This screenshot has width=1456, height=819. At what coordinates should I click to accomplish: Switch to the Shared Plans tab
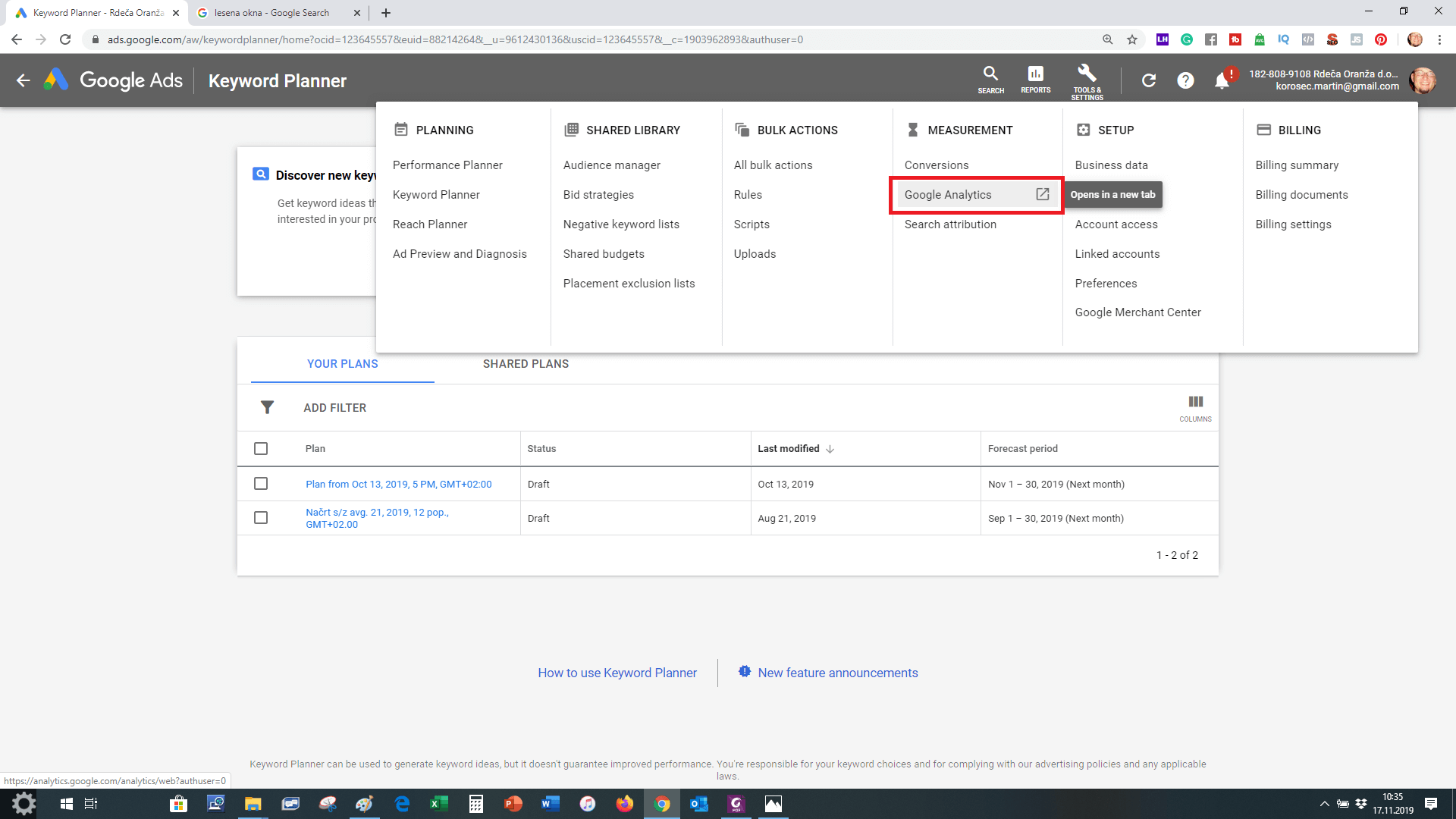526,364
